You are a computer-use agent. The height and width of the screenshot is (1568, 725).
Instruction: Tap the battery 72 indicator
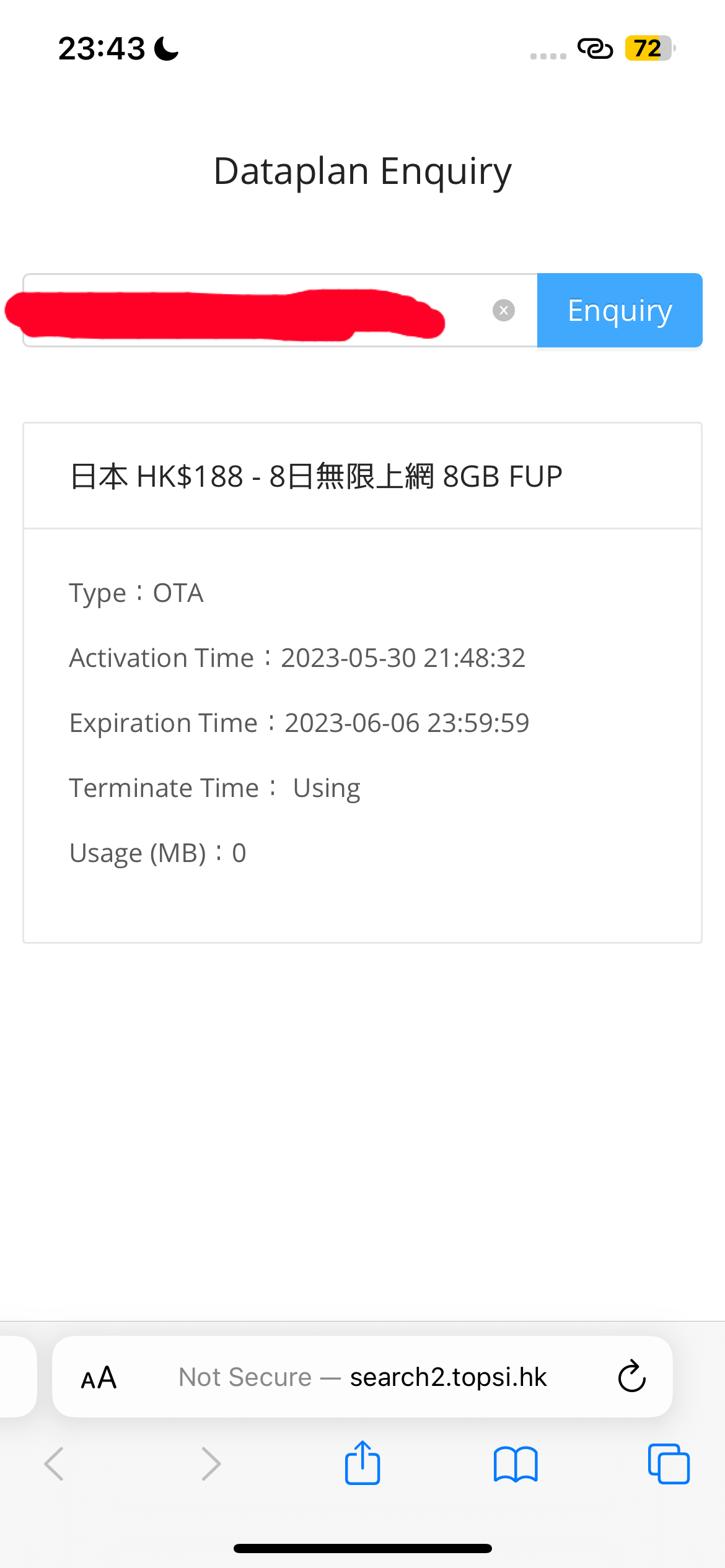649,48
